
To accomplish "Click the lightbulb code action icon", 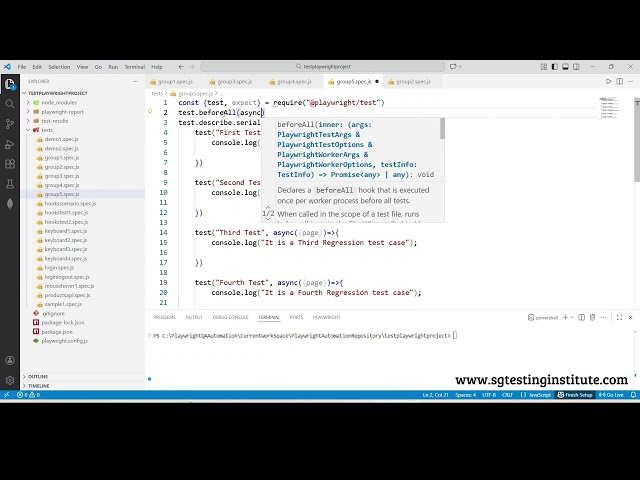I will click(150, 111).
